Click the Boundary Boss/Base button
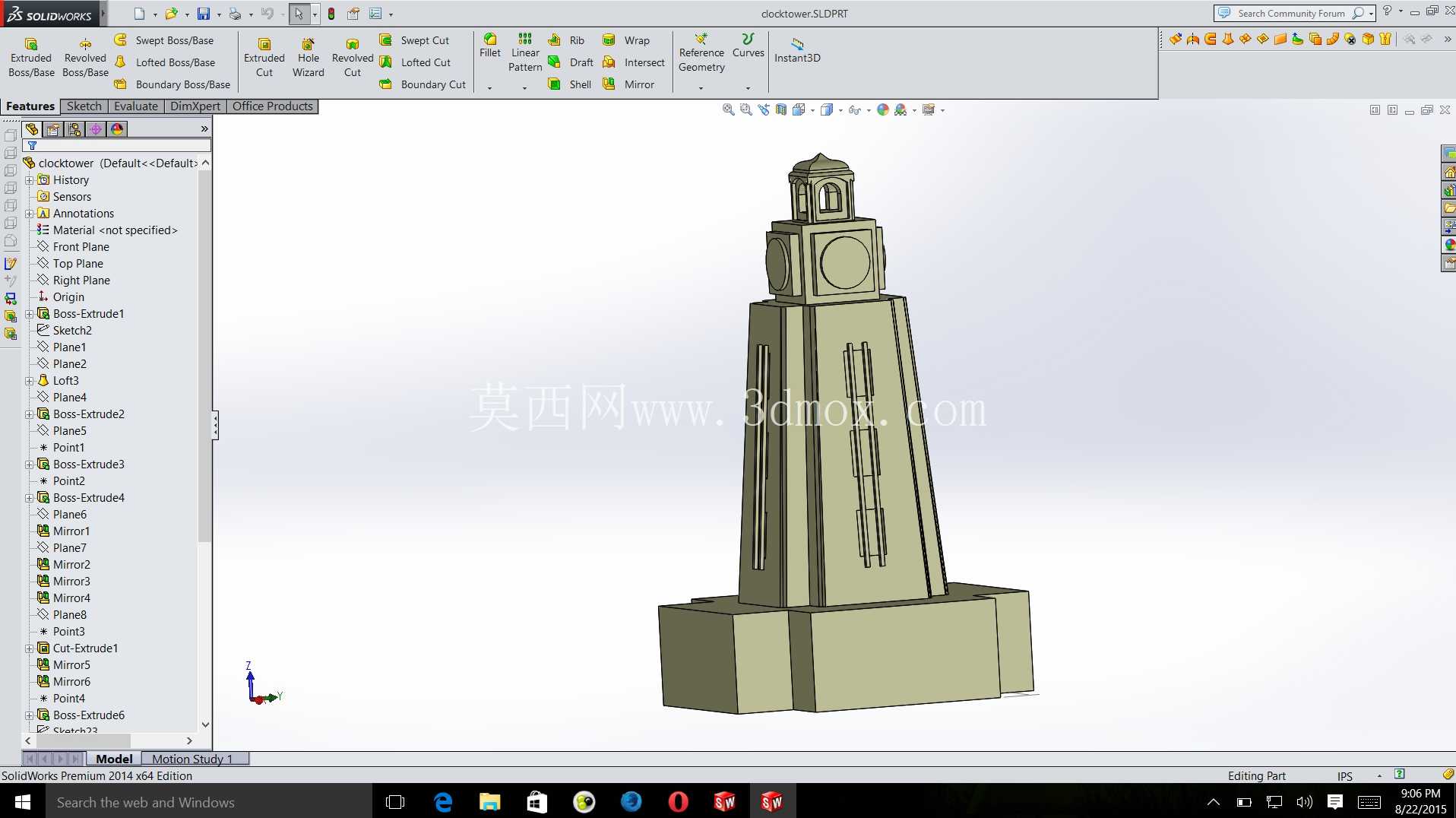Screen dimensions: 1456x818 click(x=173, y=84)
